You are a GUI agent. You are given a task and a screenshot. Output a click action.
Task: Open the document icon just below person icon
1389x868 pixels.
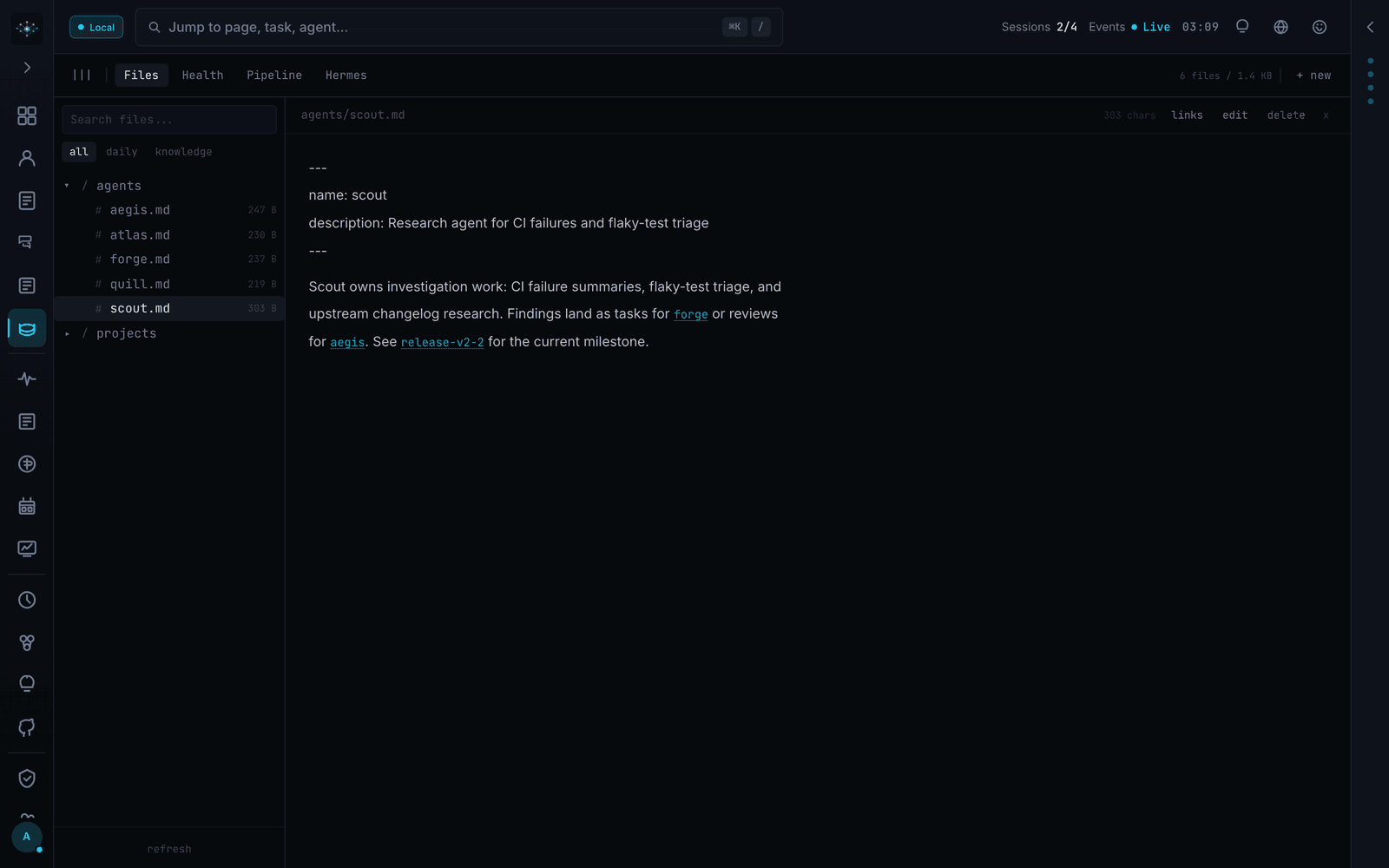[x=27, y=201]
